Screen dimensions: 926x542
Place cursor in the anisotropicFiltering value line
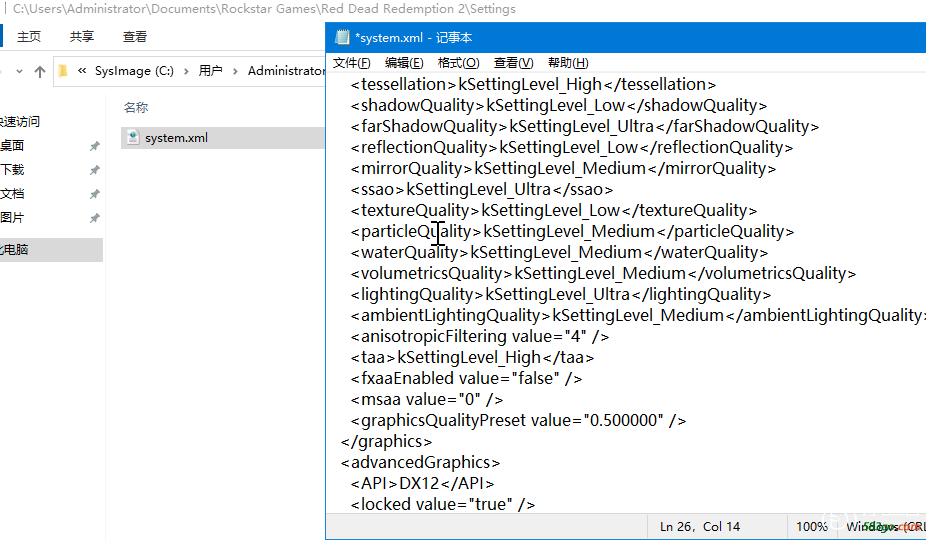tap(480, 337)
